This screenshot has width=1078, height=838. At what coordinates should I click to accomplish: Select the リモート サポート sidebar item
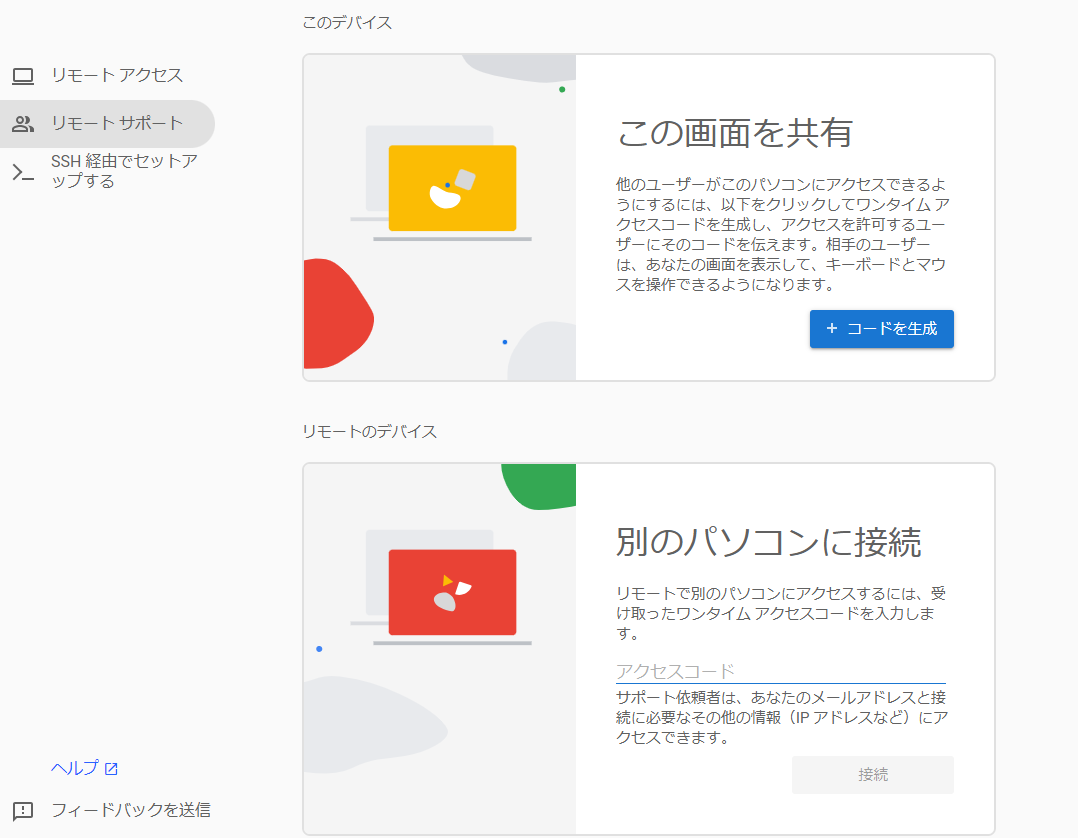(117, 124)
